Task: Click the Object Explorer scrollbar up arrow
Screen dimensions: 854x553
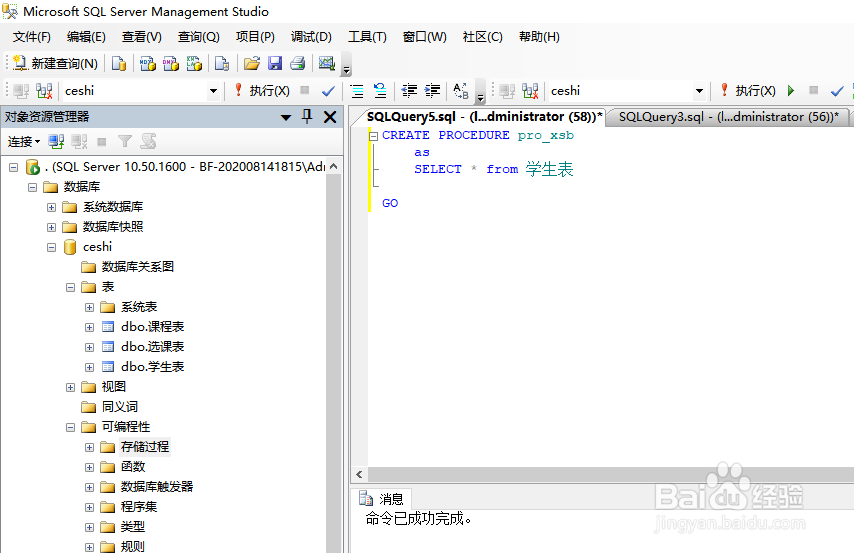Action: tap(333, 167)
